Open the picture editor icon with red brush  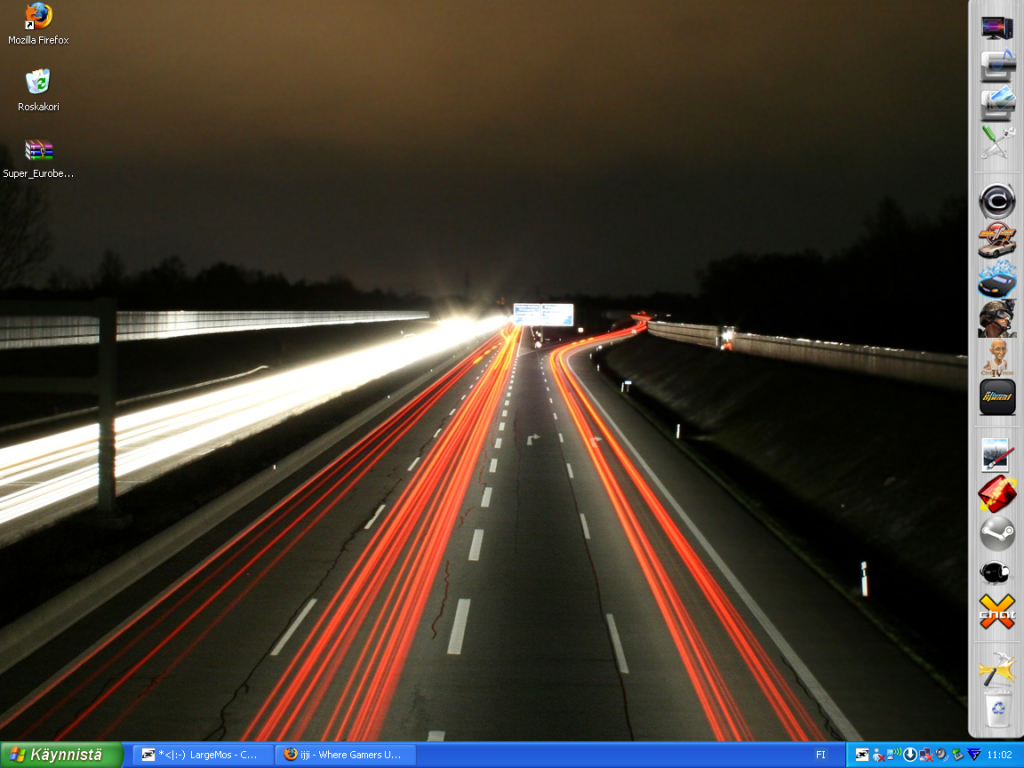coord(997,455)
